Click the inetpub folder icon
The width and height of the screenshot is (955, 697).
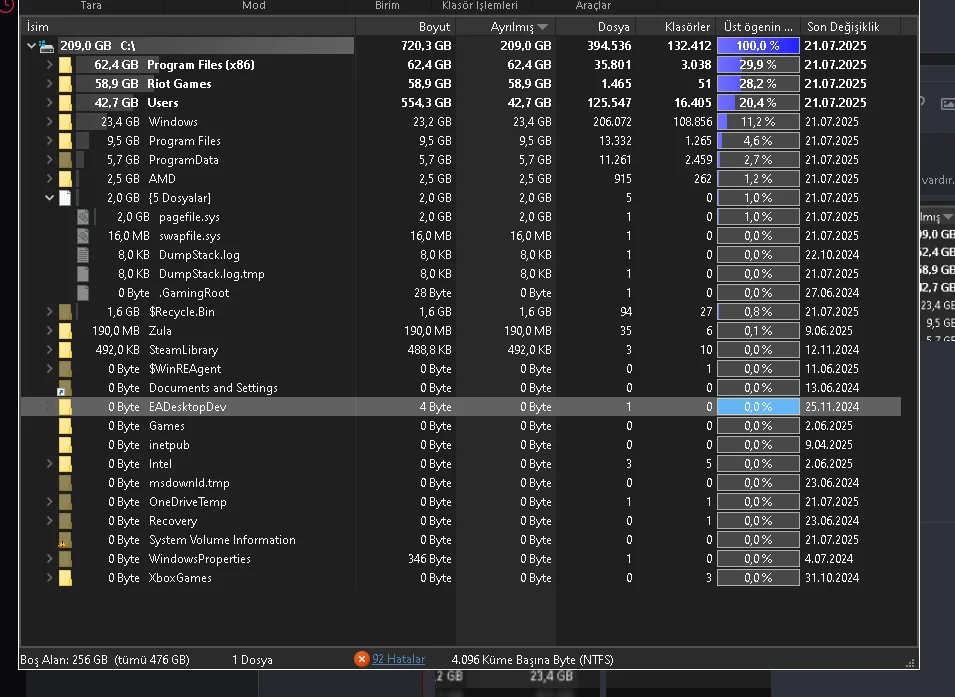click(x=65, y=445)
